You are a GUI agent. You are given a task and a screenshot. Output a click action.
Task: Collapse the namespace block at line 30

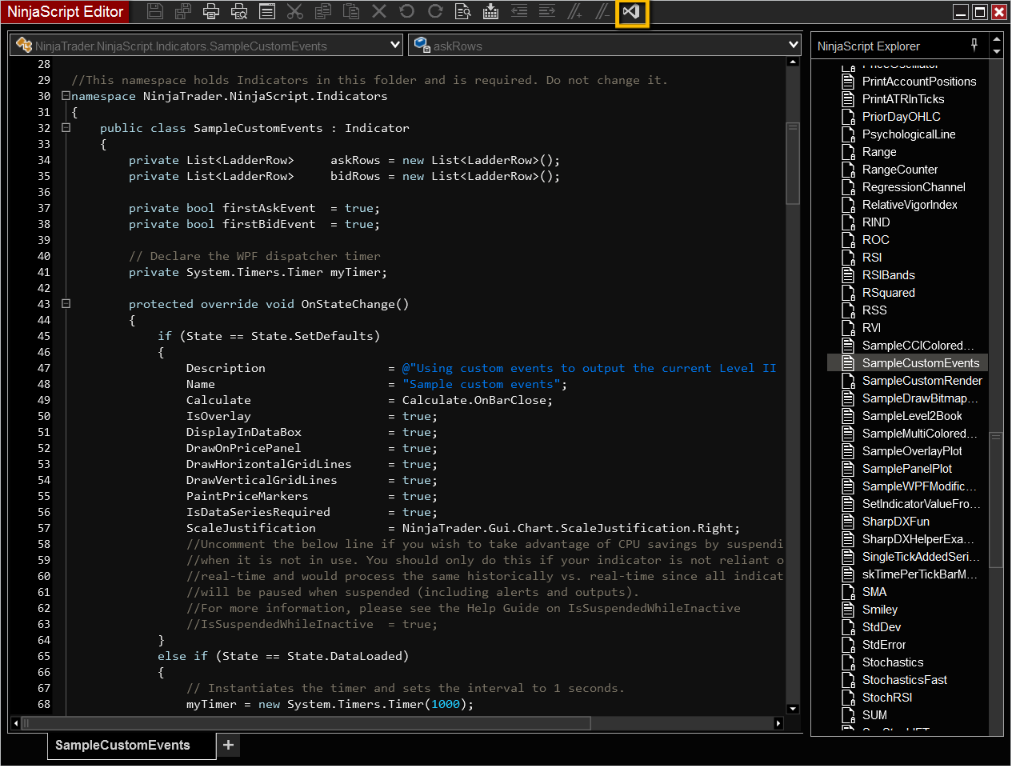pyautogui.click(x=66, y=96)
